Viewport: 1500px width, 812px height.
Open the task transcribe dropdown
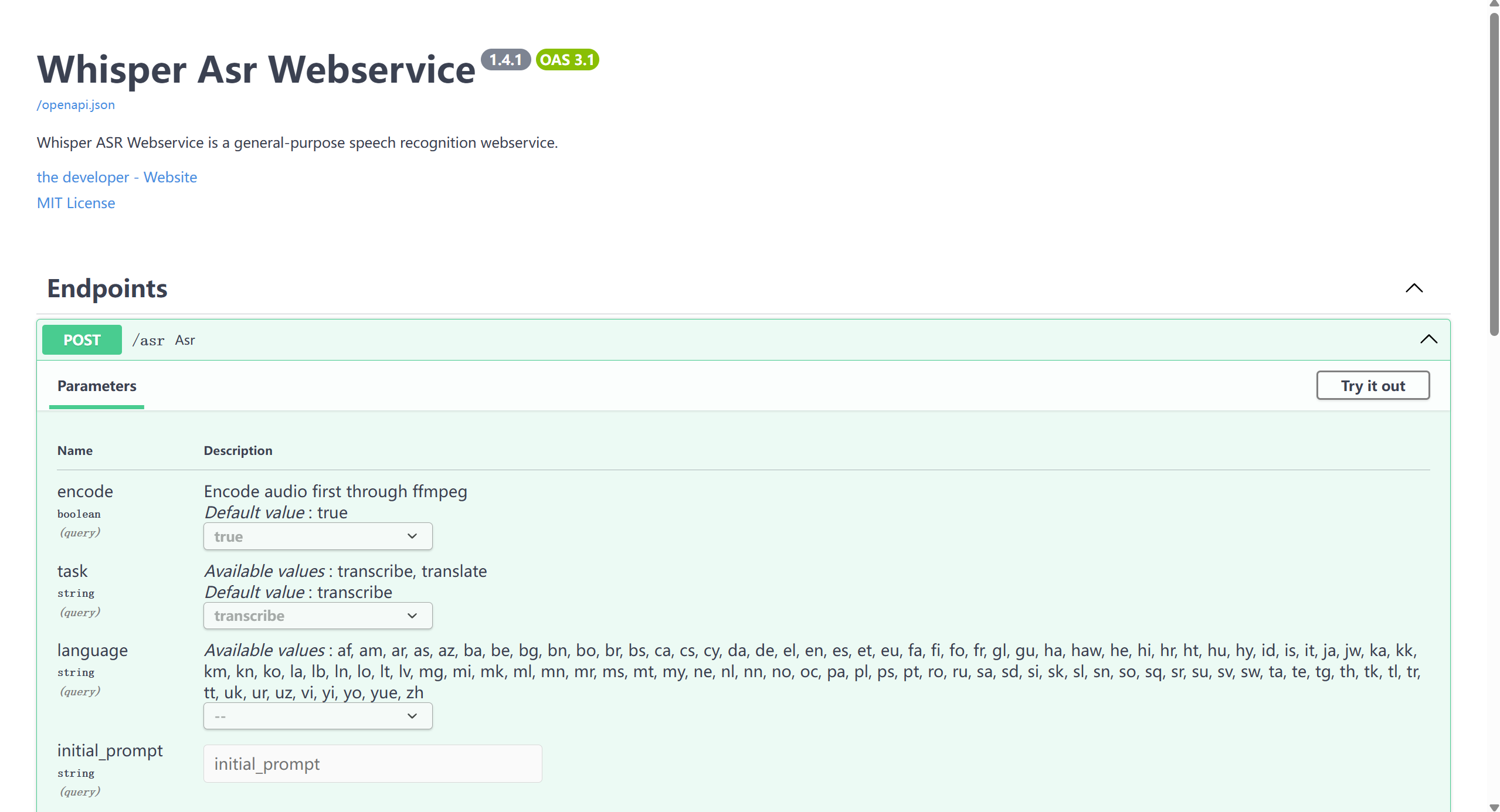click(x=318, y=616)
